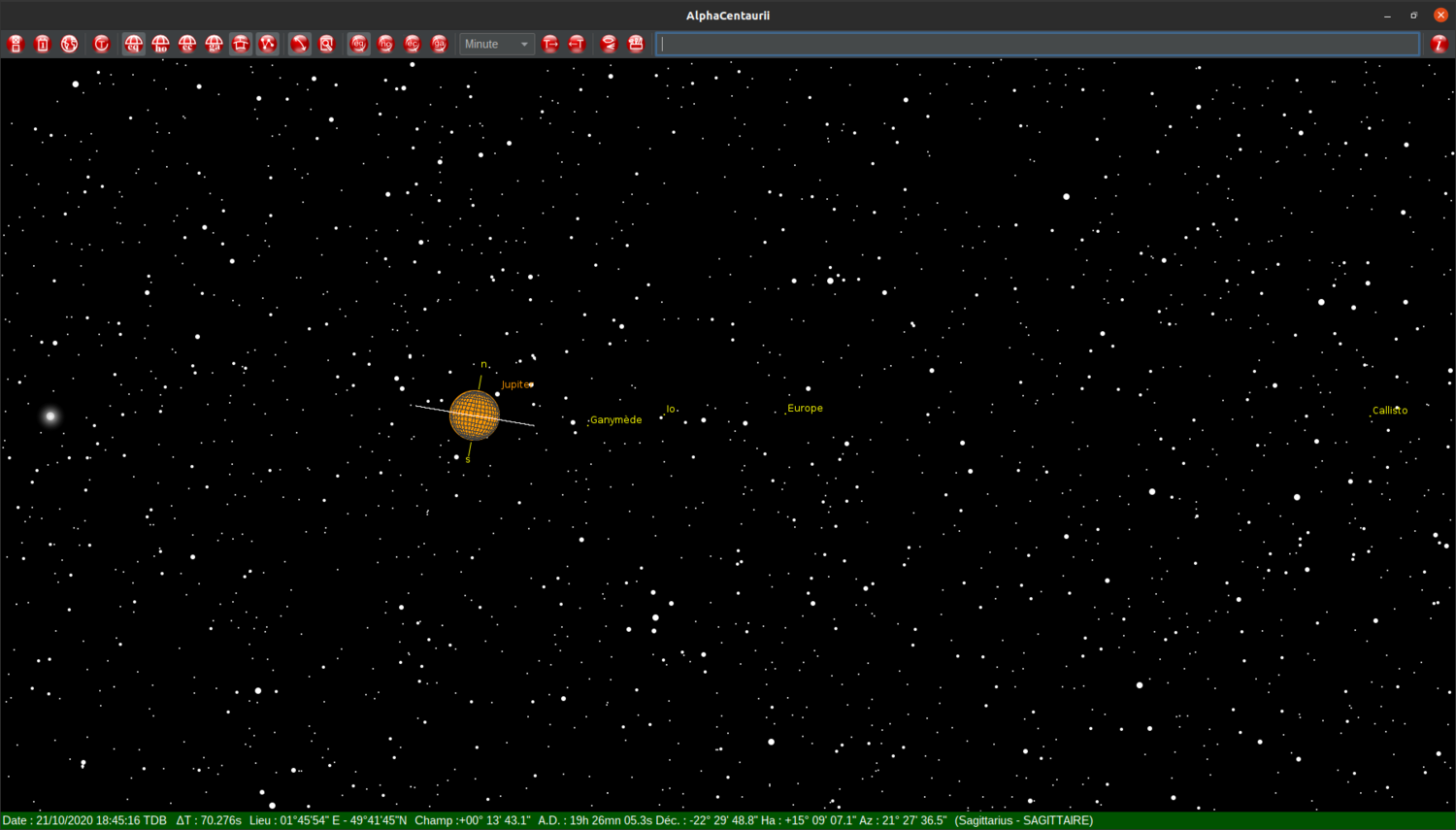Step time forward with the T→ button
The image size is (1456, 830).
click(548, 44)
